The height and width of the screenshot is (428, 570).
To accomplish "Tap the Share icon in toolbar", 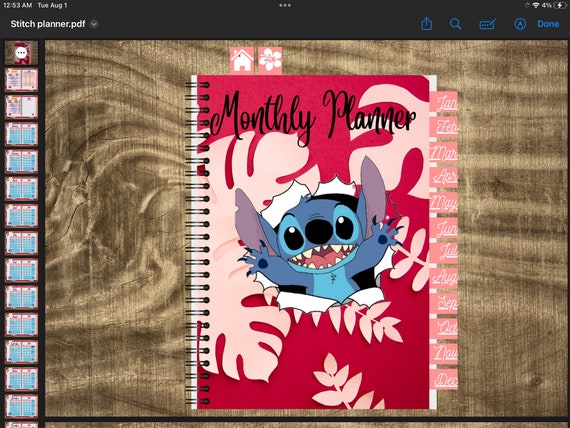I will coord(426,24).
